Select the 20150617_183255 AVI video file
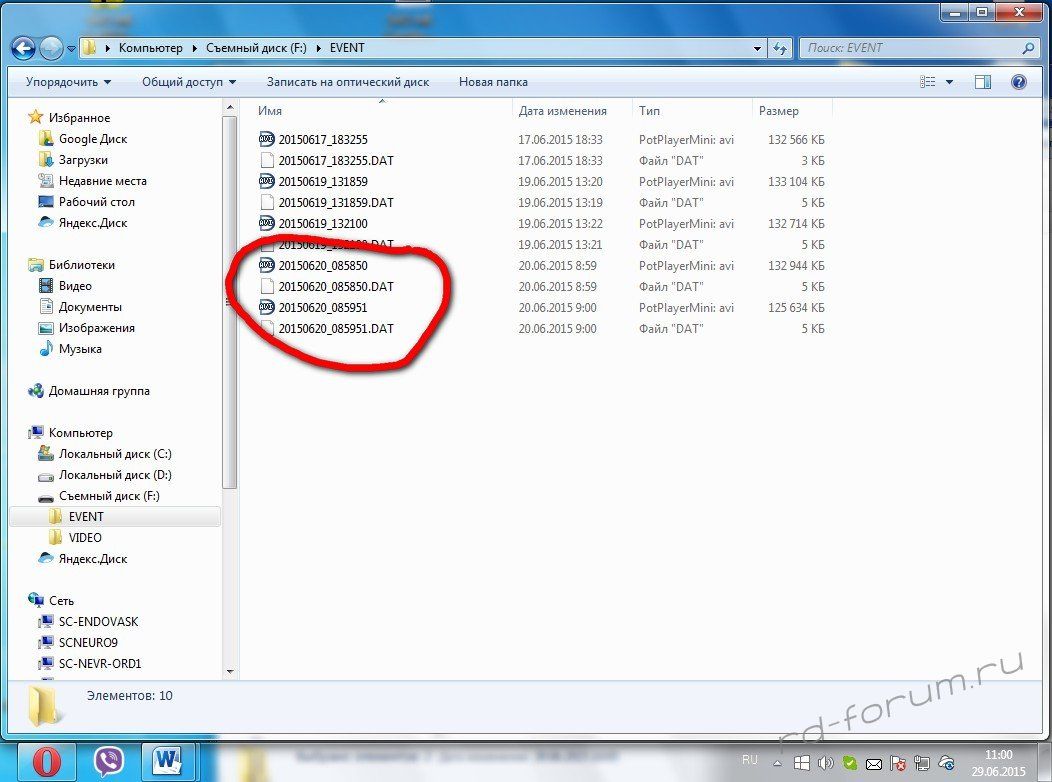Screen dimensions: 1052x782 322,140
